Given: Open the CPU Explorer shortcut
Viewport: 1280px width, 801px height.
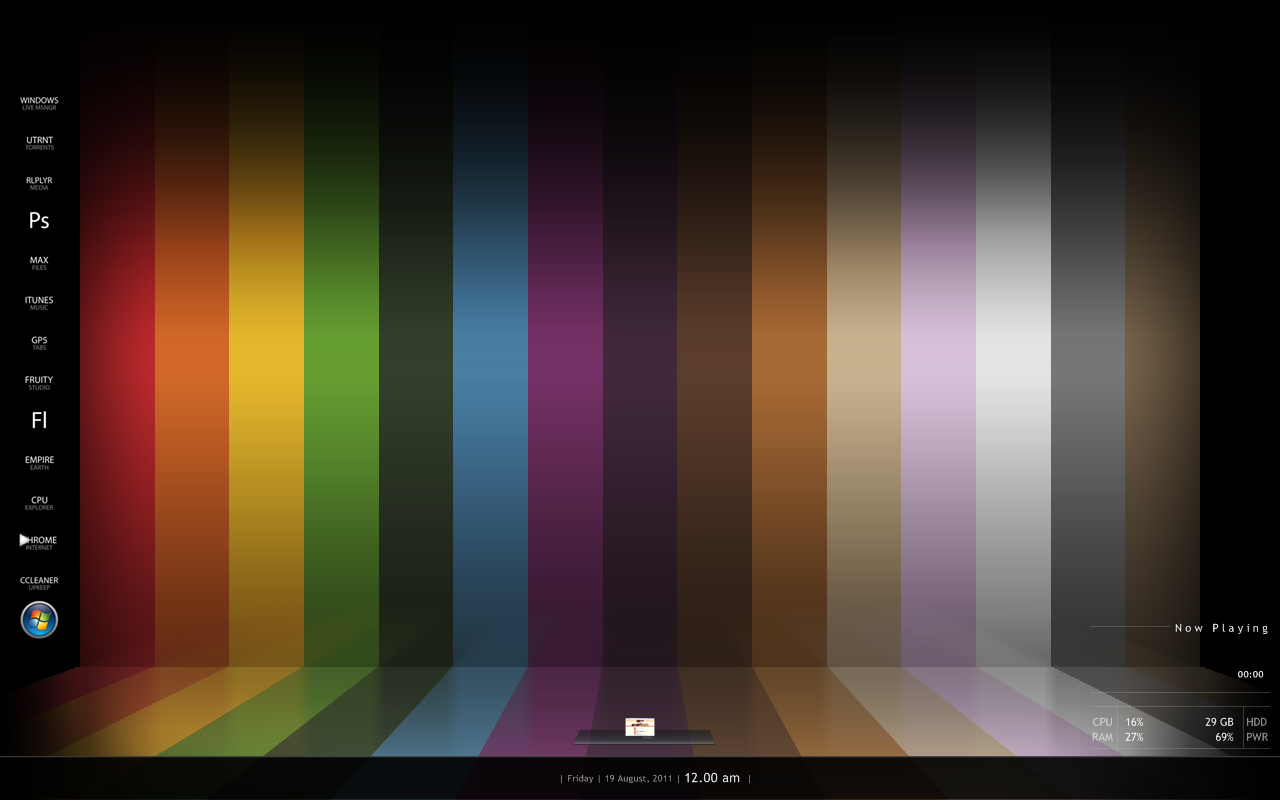Looking at the screenshot, I should pyautogui.click(x=39, y=503).
